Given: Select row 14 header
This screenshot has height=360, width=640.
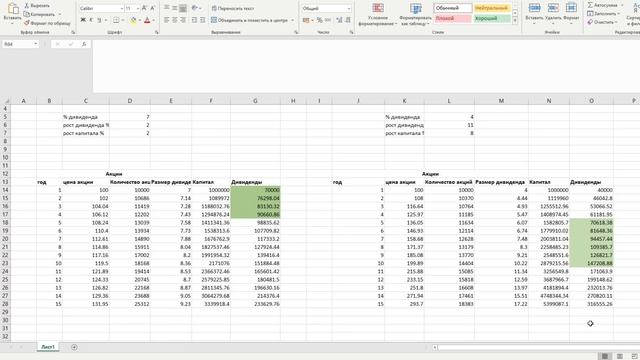Looking at the screenshot, I should pyautogui.click(x=5, y=190).
